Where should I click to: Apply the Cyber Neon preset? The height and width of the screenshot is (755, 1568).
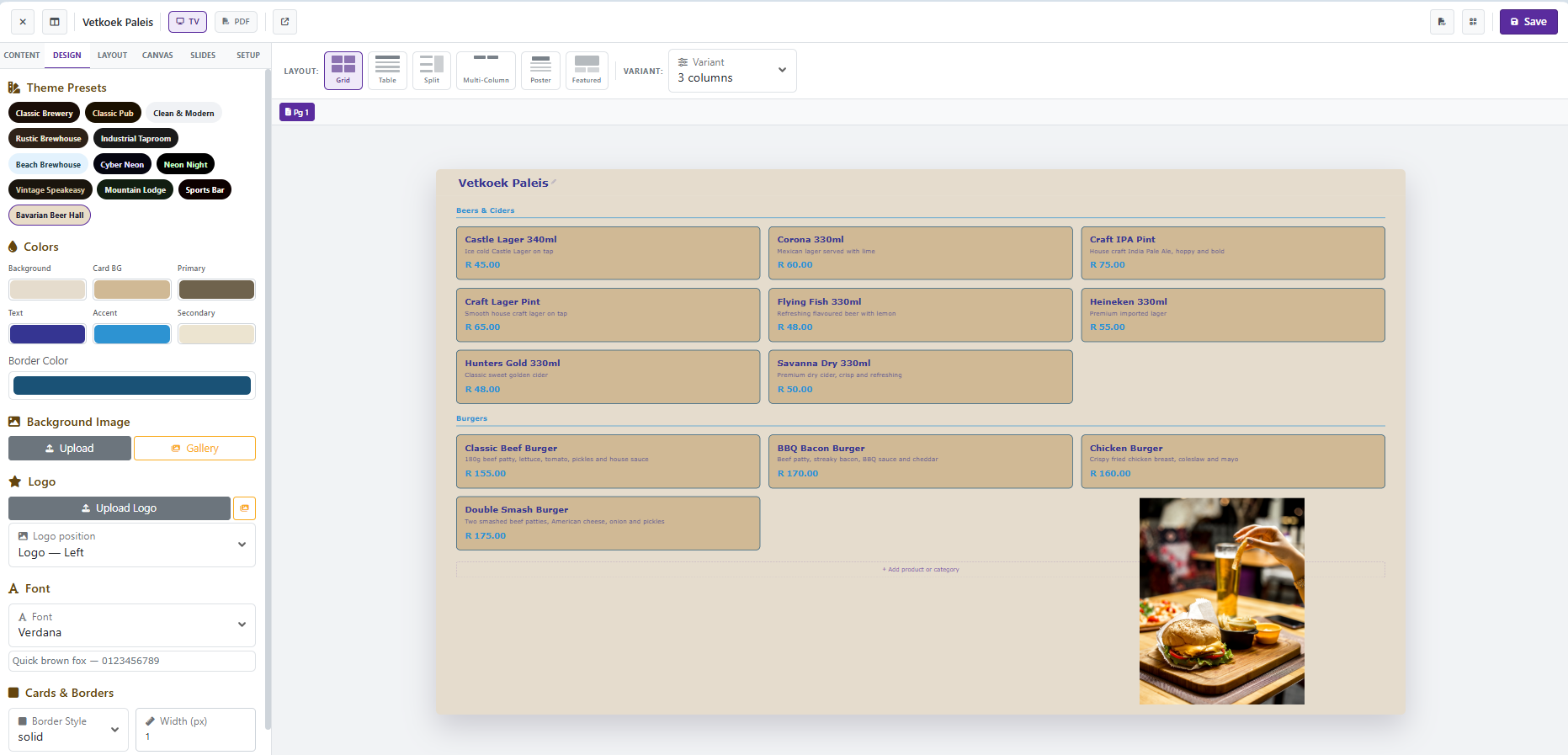(x=122, y=164)
